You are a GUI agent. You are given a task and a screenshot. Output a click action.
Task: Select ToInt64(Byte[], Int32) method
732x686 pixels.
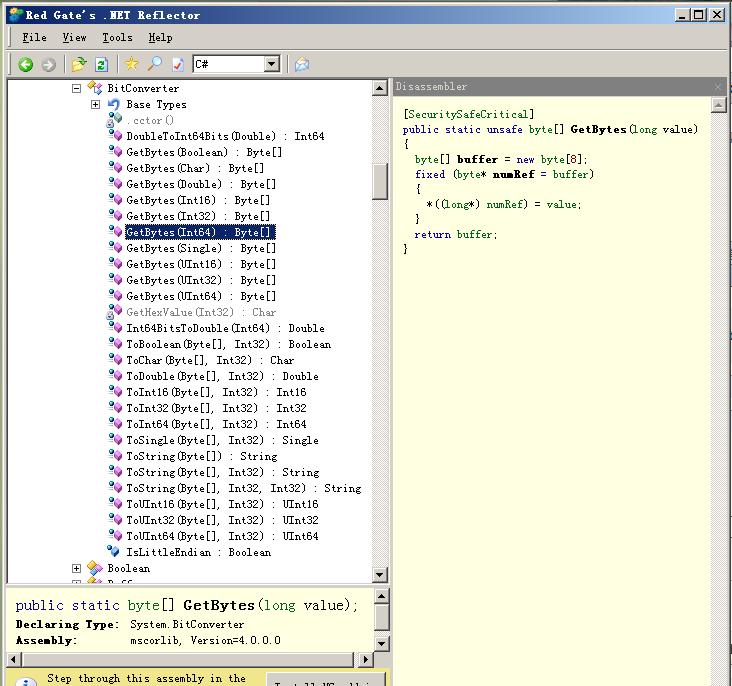coord(216,424)
